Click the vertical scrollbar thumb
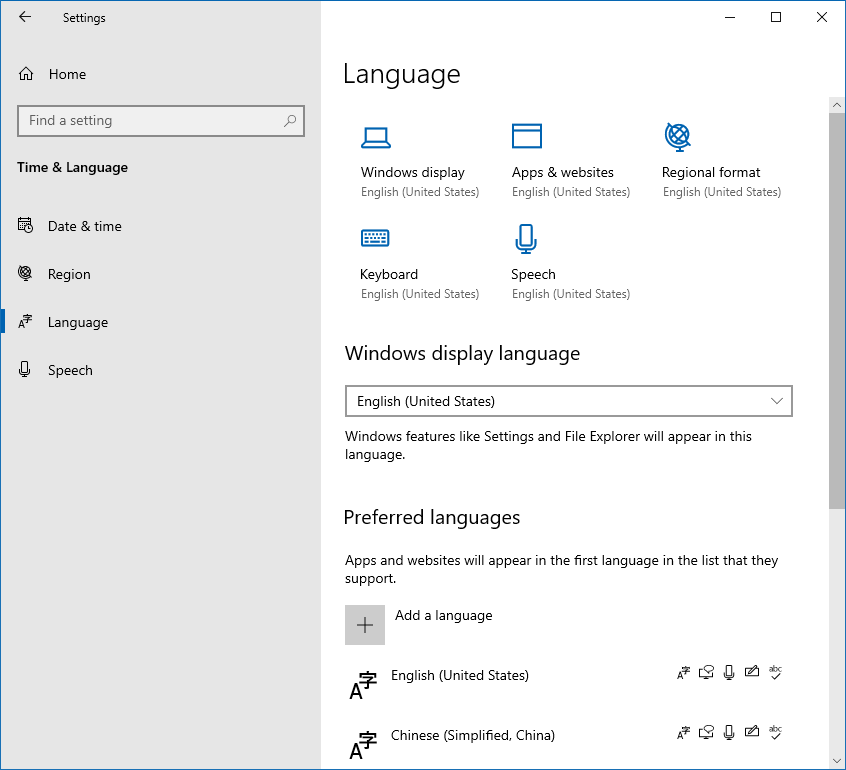The height and width of the screenshot is (770, 846). (x=837, y=310)
